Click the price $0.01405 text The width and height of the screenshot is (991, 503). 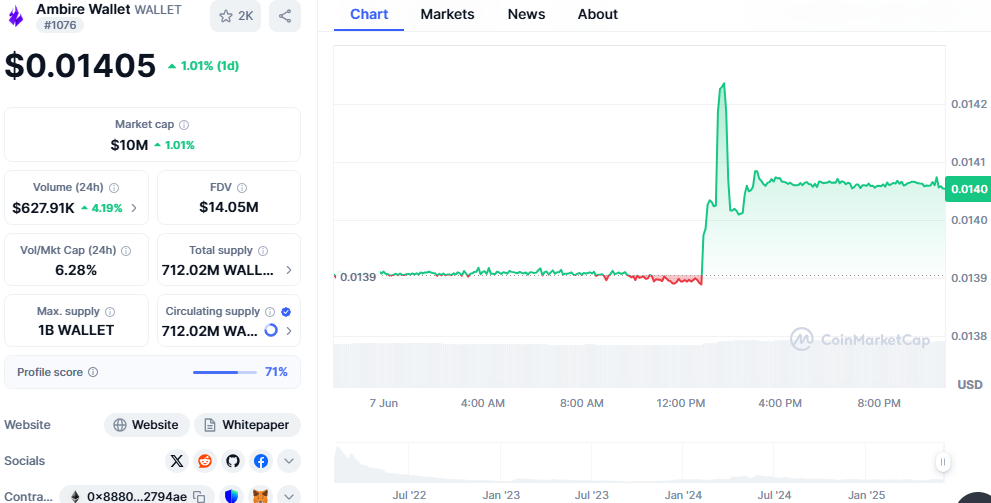coord(80,66)
